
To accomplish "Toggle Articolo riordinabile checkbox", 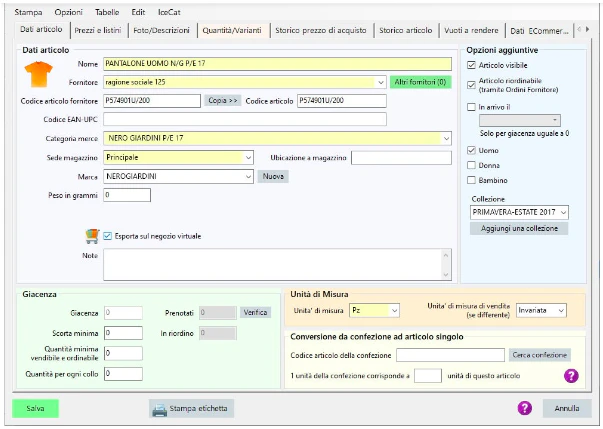I will (471, 85).
